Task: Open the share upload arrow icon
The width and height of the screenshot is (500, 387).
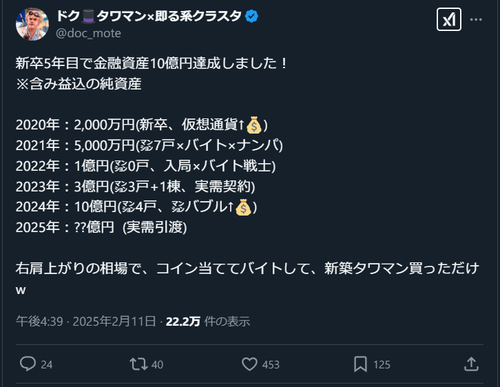Action: pyautogui.click(x=471, y=364)
